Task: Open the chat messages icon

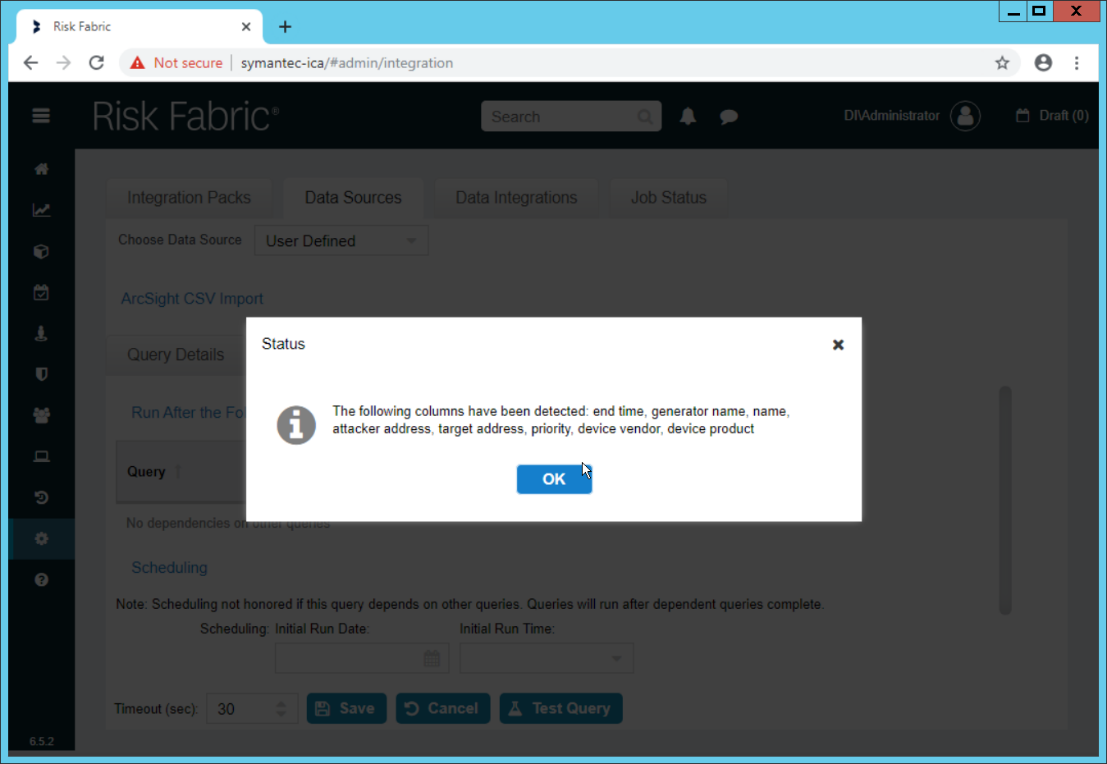Action: point(729,117)
